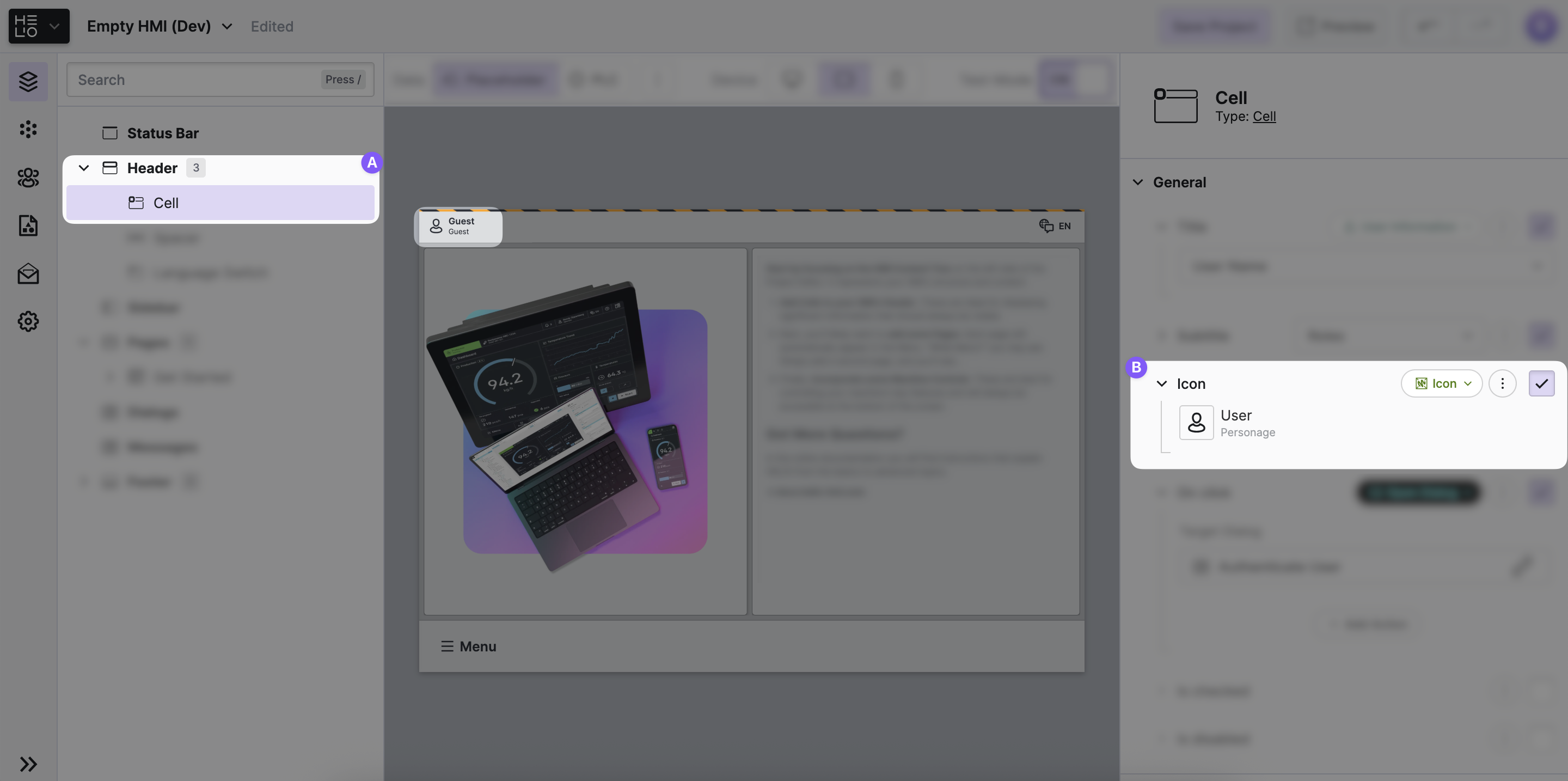The height and width of the screenshot is (781, 1568).
Task: Click the dotted components icon in sidebar
Action: 28,129
